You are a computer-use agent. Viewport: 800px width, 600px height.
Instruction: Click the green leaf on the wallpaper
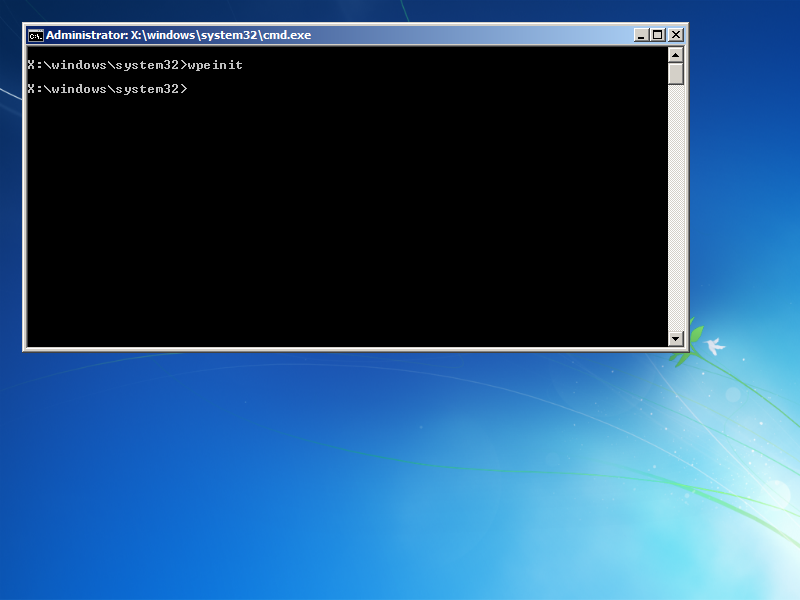[696, 336]
